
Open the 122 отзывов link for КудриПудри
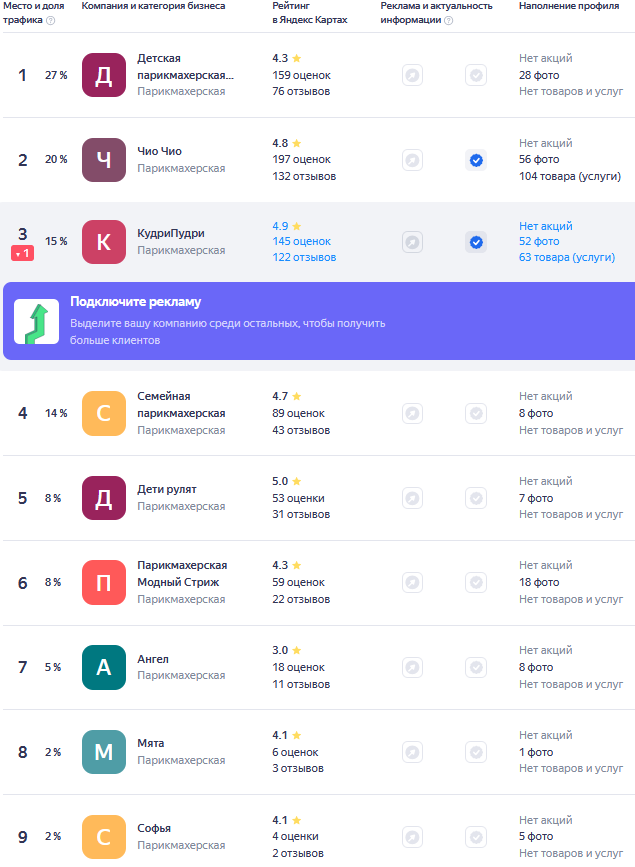(x=304, y=258)
